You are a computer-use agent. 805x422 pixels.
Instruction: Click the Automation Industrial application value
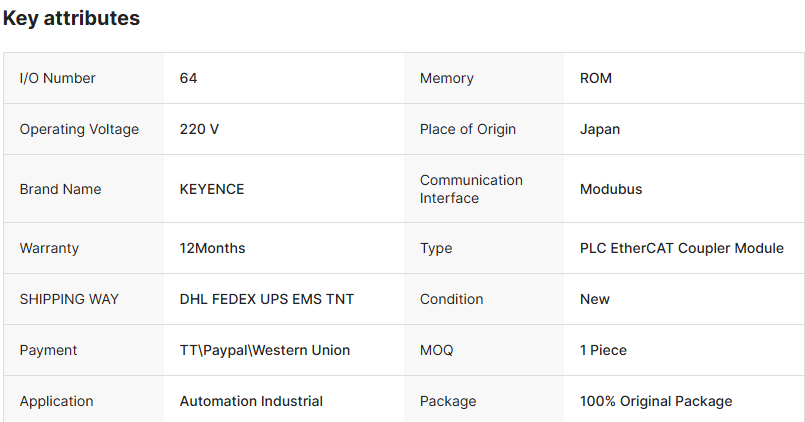pyautogui.click(x=251, y=401)
